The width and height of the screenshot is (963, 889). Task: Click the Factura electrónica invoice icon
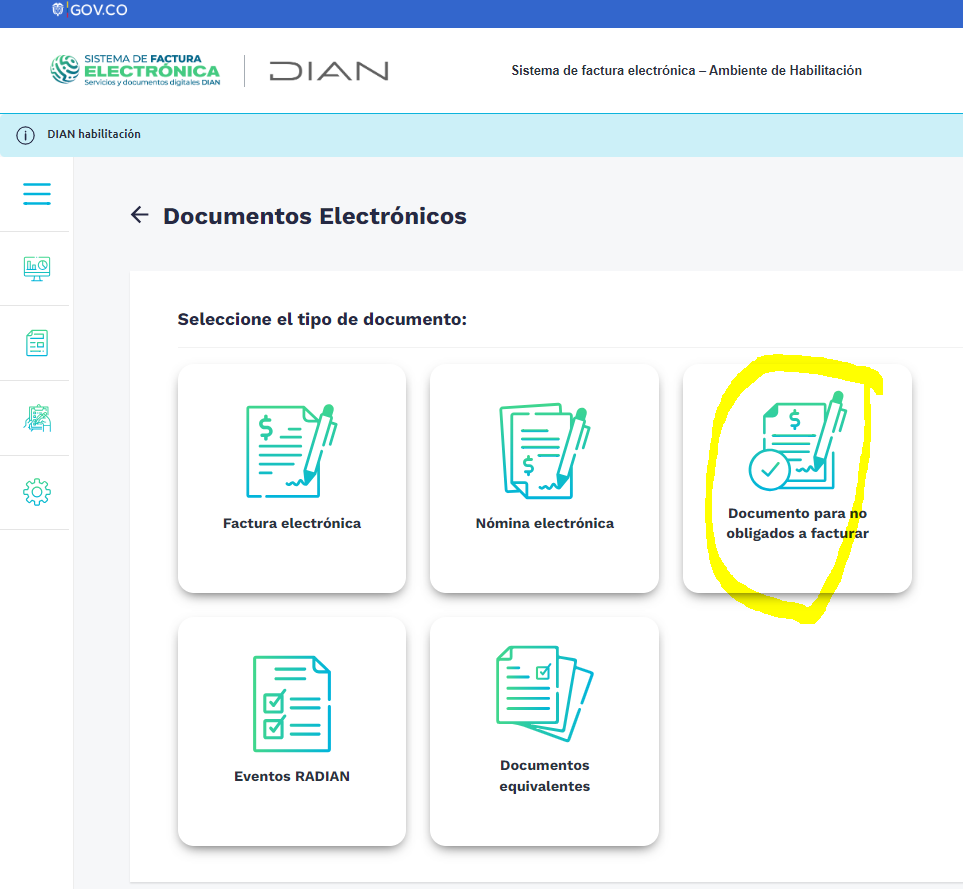(x=292, y=451)
